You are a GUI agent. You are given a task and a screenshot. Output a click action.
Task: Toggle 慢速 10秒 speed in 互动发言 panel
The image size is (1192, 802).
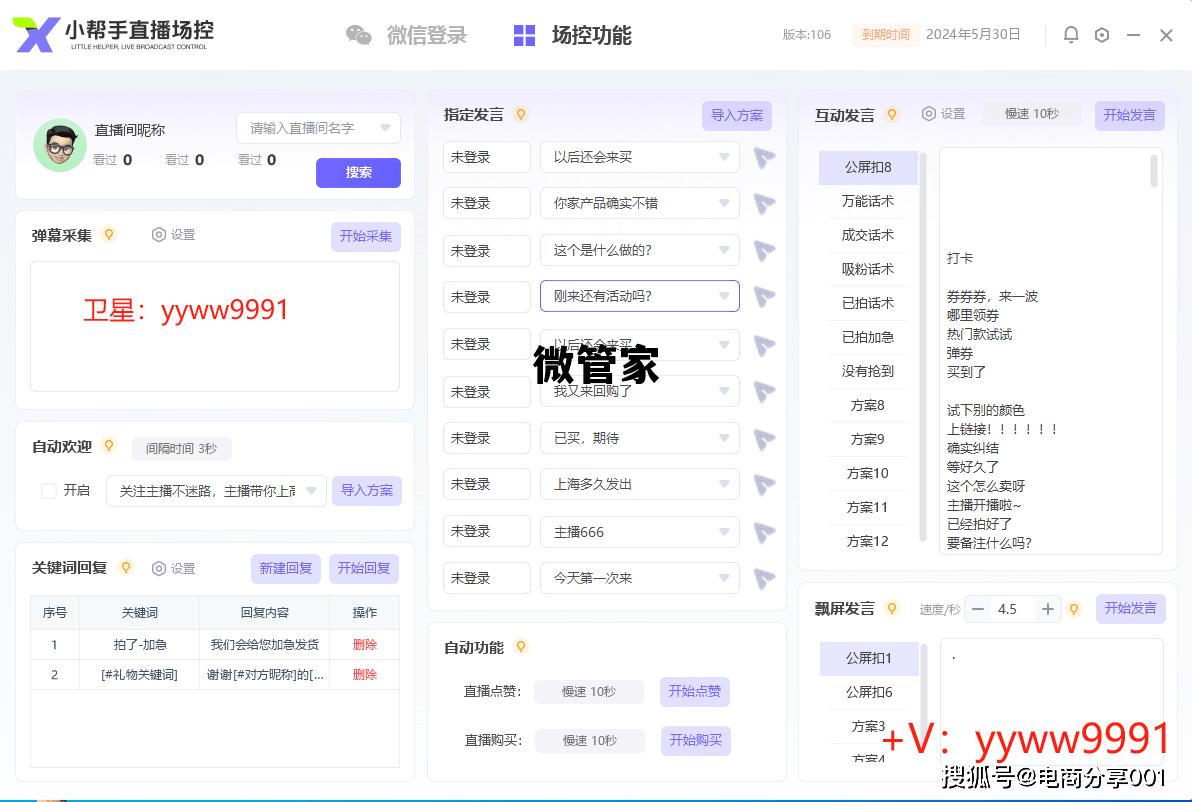click(x=1032, y=114)
